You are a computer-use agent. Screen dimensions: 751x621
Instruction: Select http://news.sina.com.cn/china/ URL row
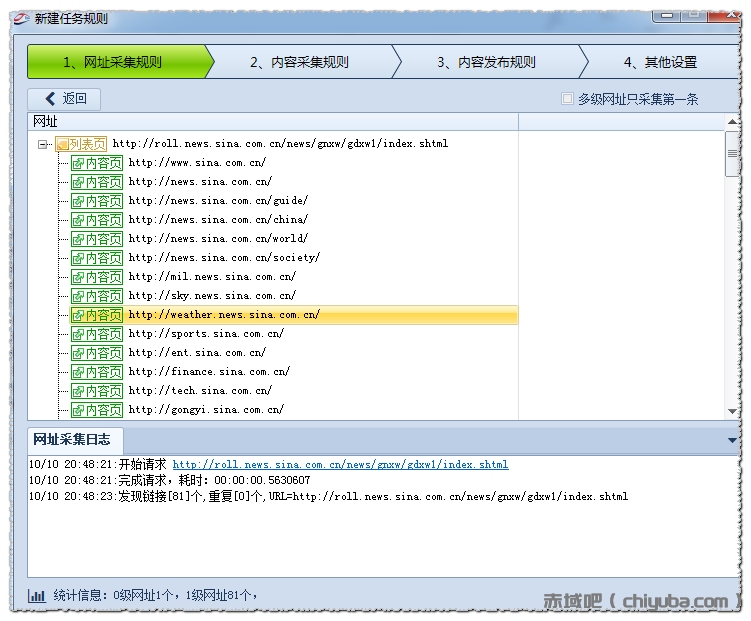click(x=218, y=220)
